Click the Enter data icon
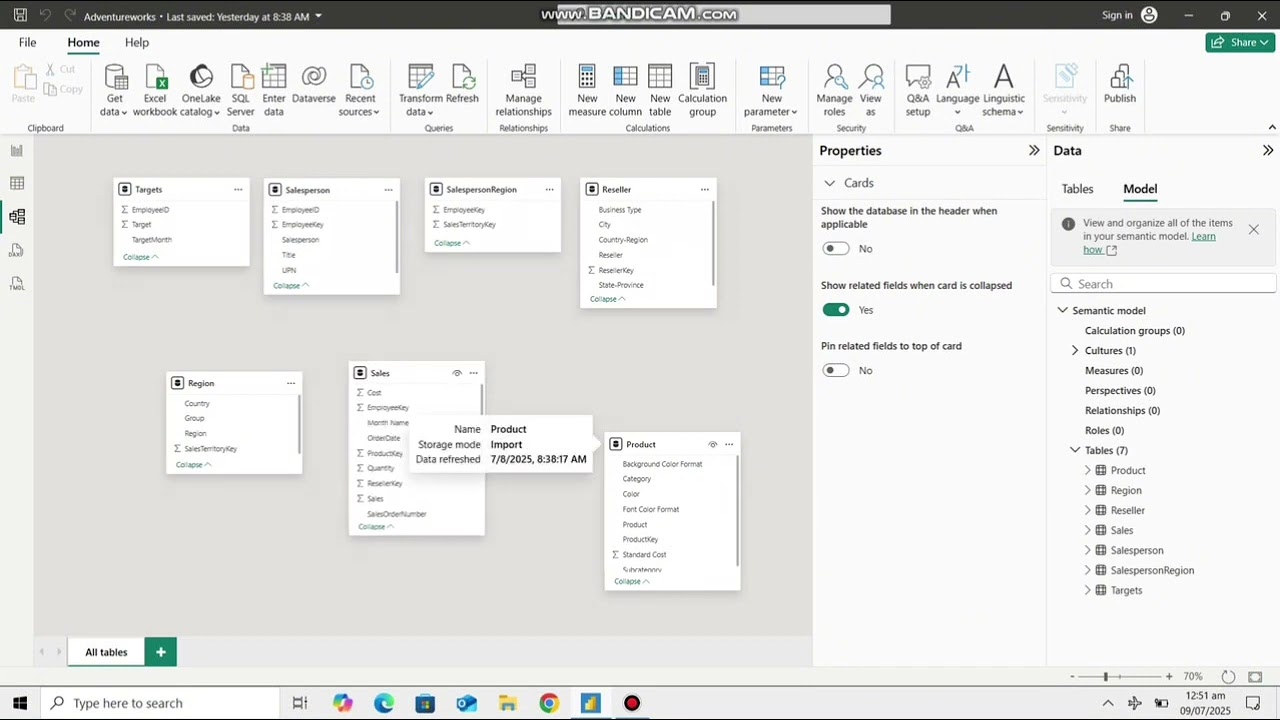Viewport: 1280px width, 720px height. tap(274, 78)
